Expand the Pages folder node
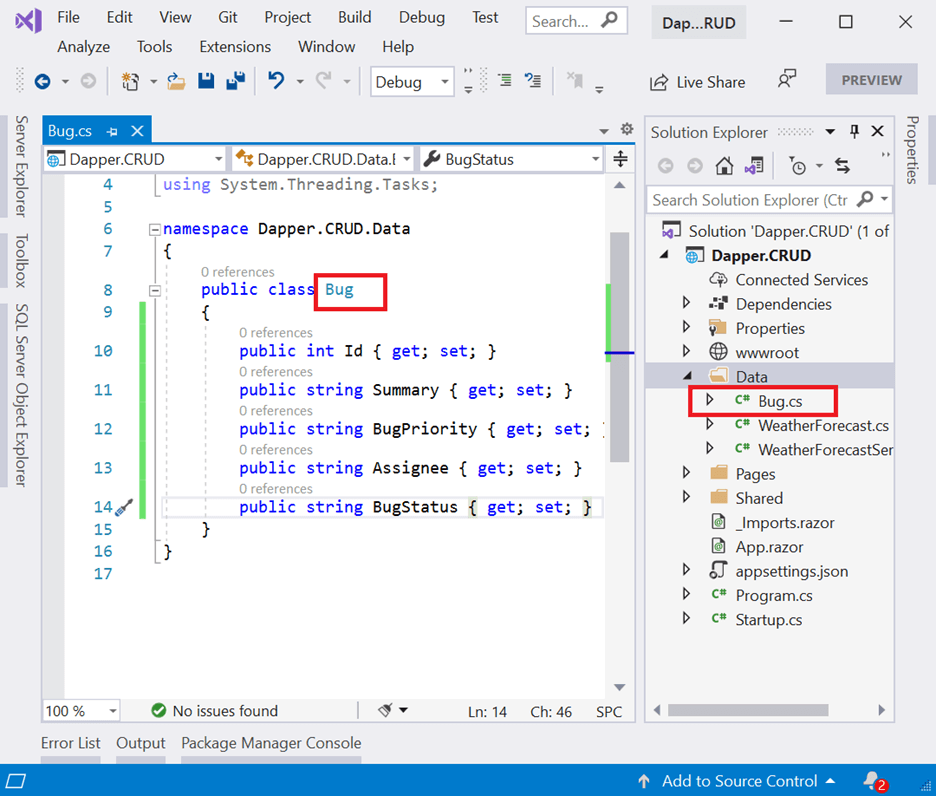The image size is (936, 796). click(x=686, y=474)
